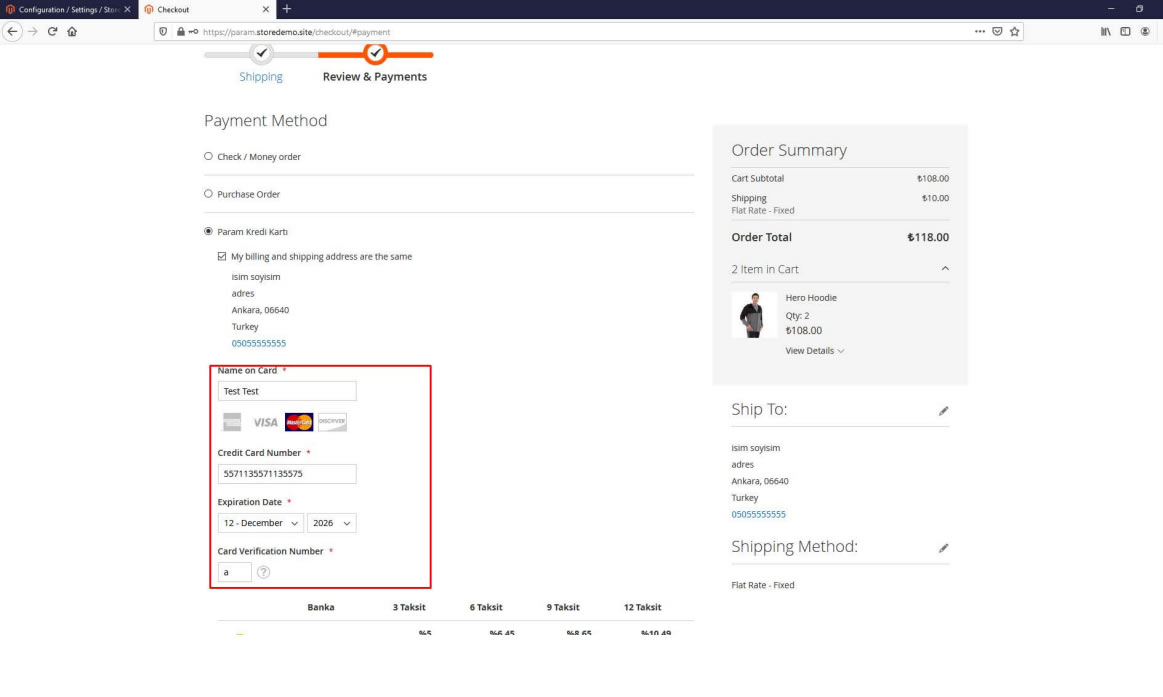
Task: Click the phone number under billing address
Action: click(259, 343)
